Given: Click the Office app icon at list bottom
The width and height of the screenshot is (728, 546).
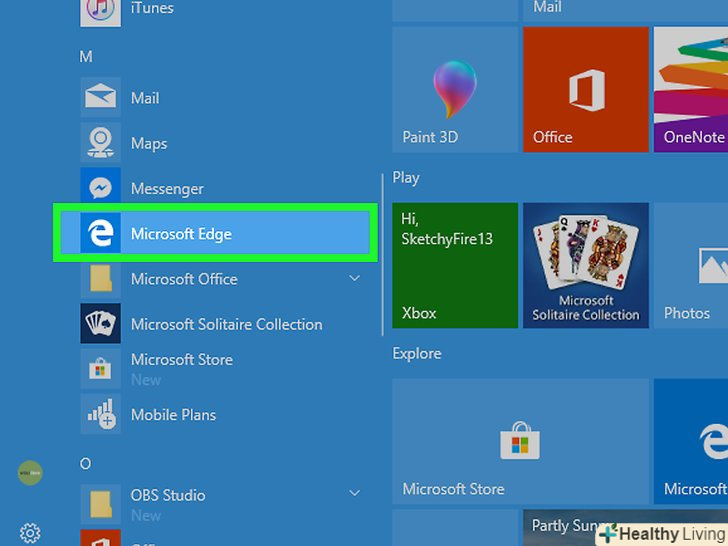Looking at the screenshot, I should (100, 538).
